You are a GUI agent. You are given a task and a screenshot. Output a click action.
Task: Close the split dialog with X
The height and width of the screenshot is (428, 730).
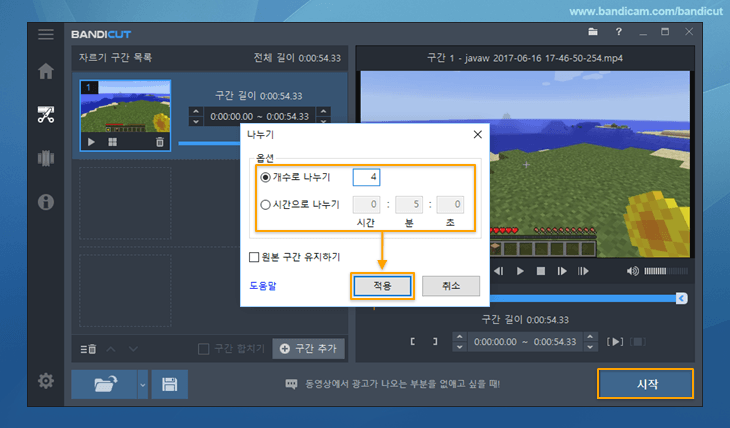point(478,135)
